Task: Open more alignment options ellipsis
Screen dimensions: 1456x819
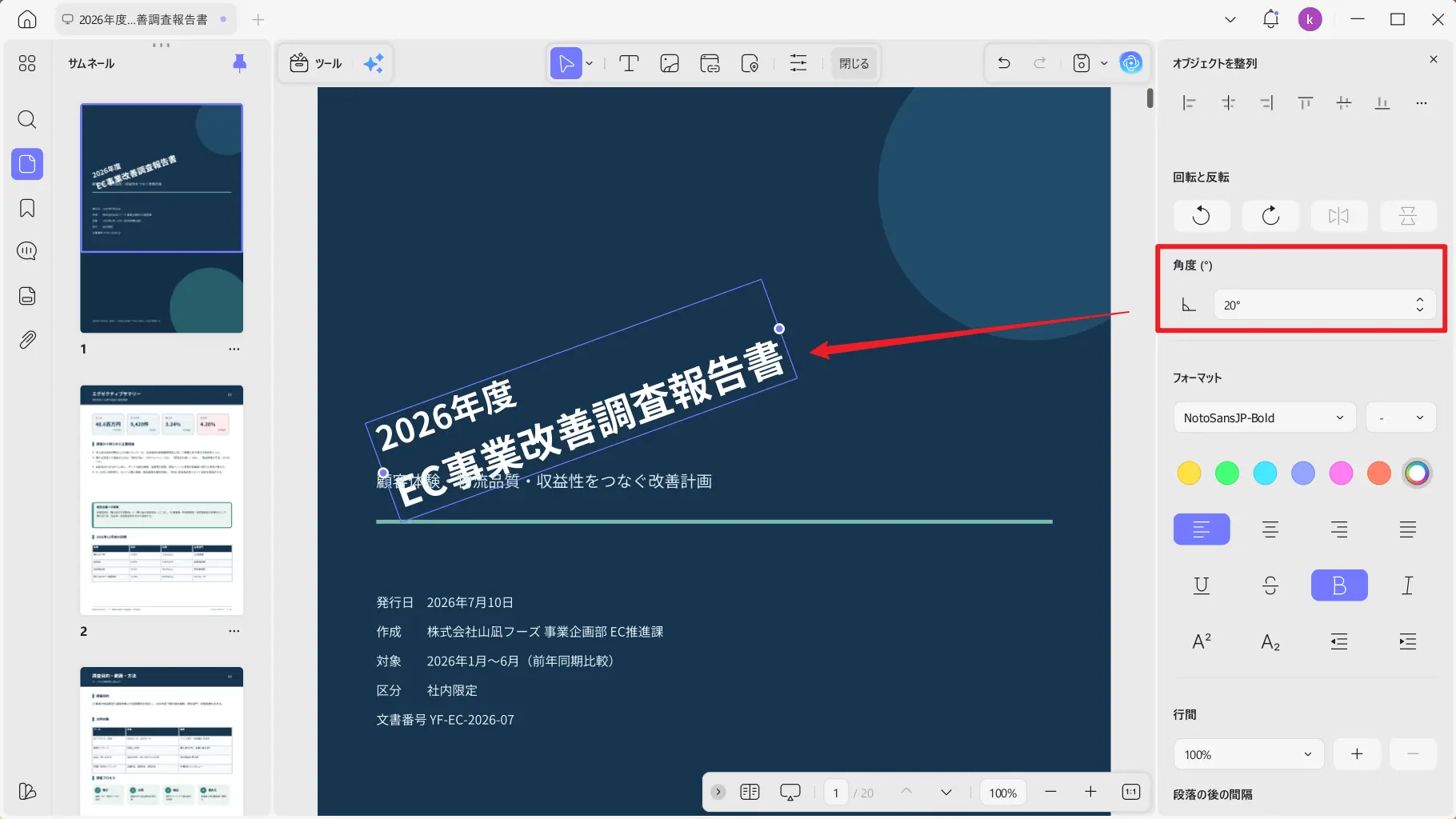Action: [1422, 103]
